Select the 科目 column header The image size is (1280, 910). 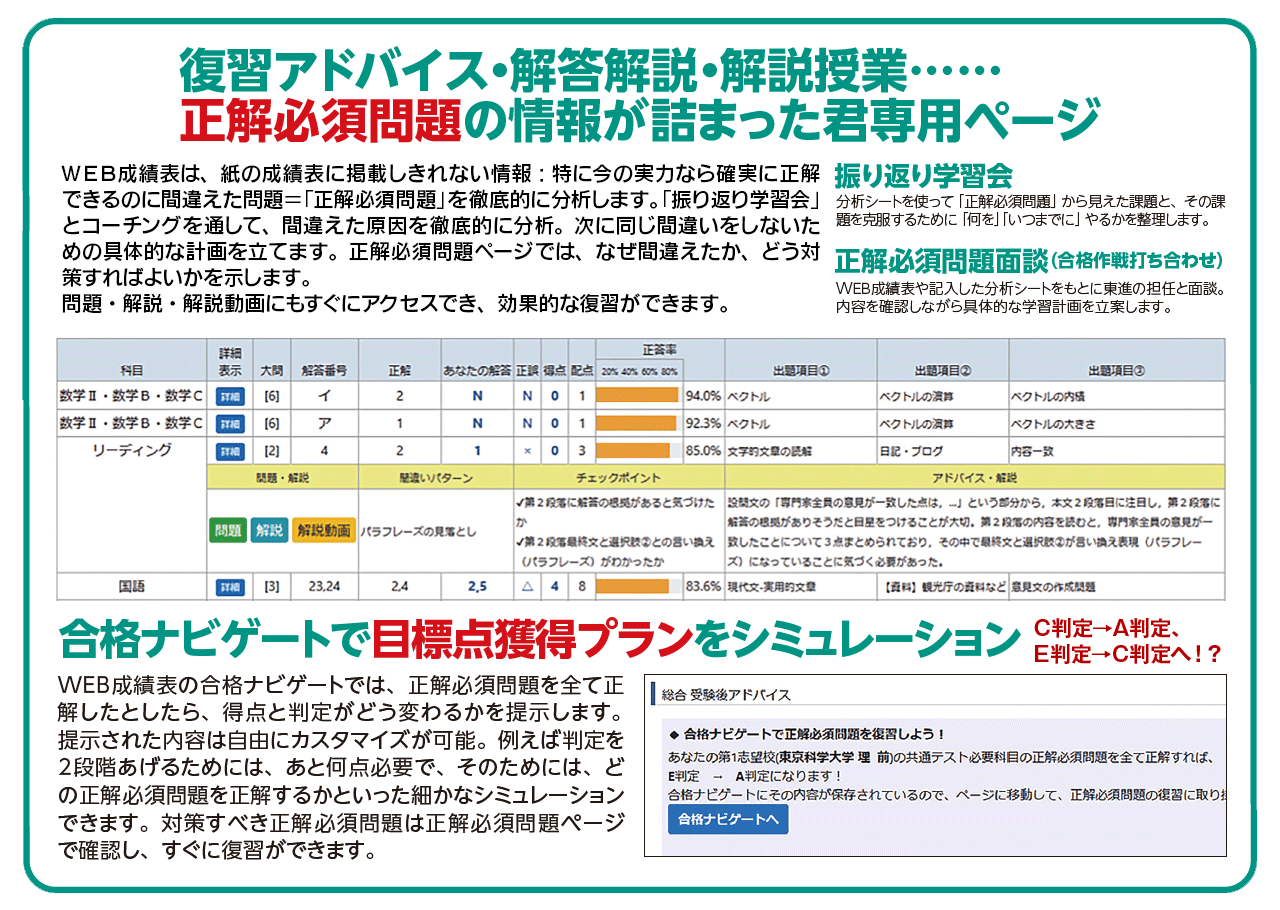tap(132, 369)
